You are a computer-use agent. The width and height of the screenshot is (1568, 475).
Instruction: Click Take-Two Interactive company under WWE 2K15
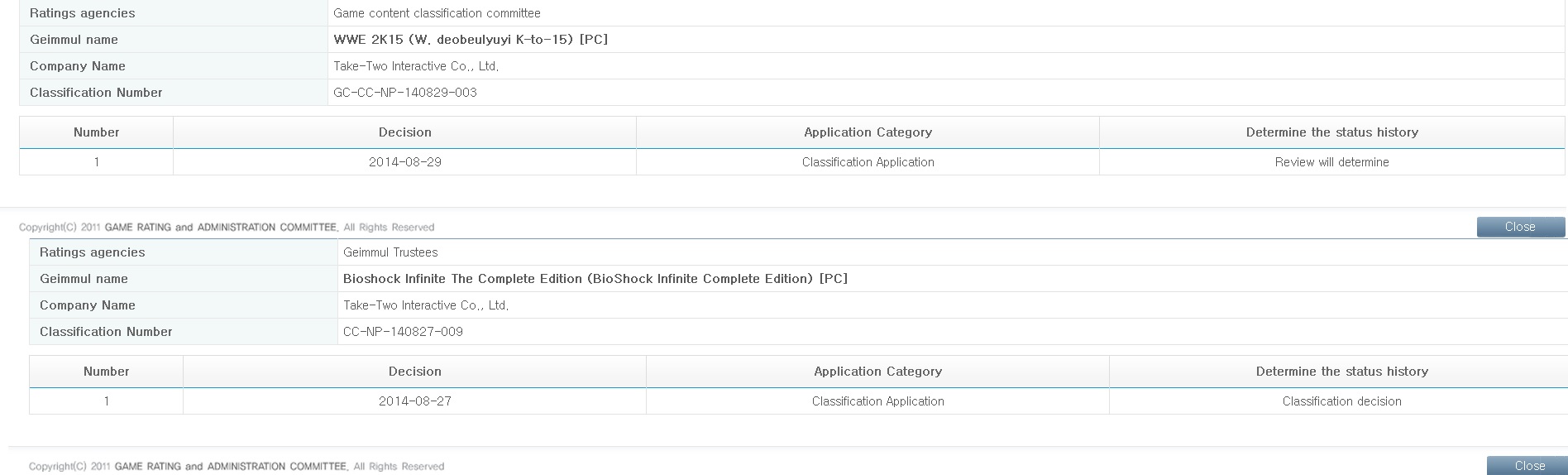pyautogui.click(x=416, y=66)
